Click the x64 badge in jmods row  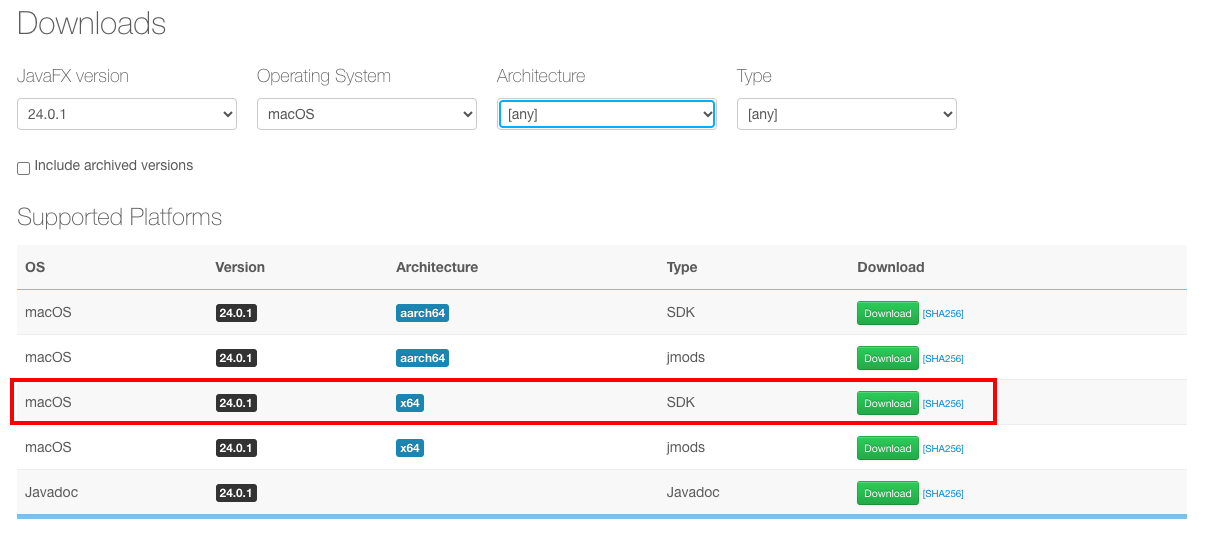point(409,448)
